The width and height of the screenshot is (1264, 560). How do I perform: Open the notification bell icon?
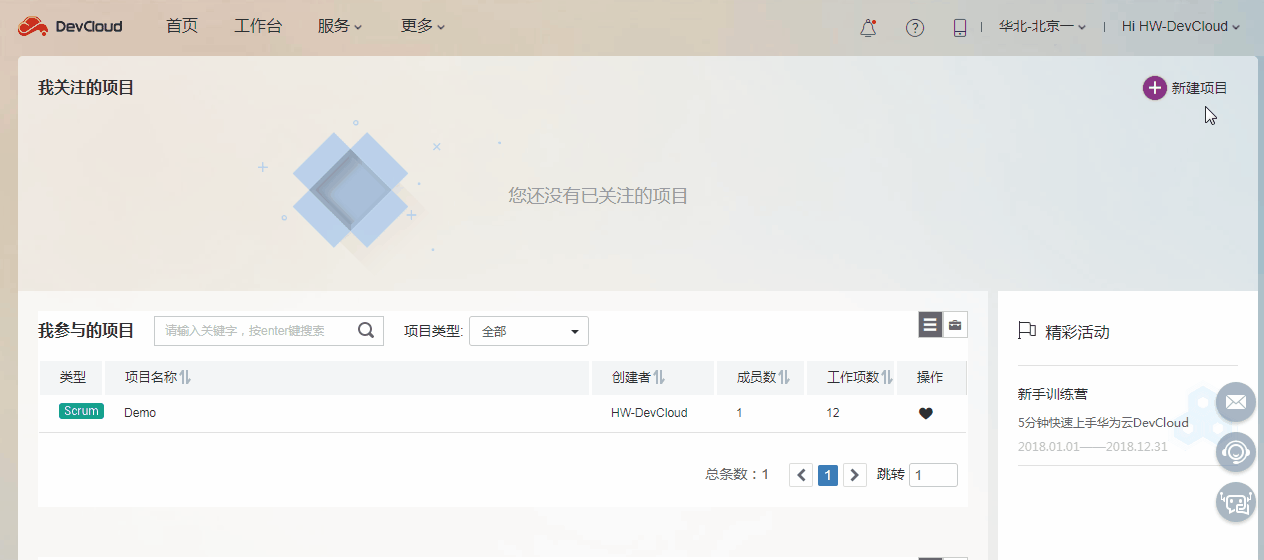coord(868,27)
